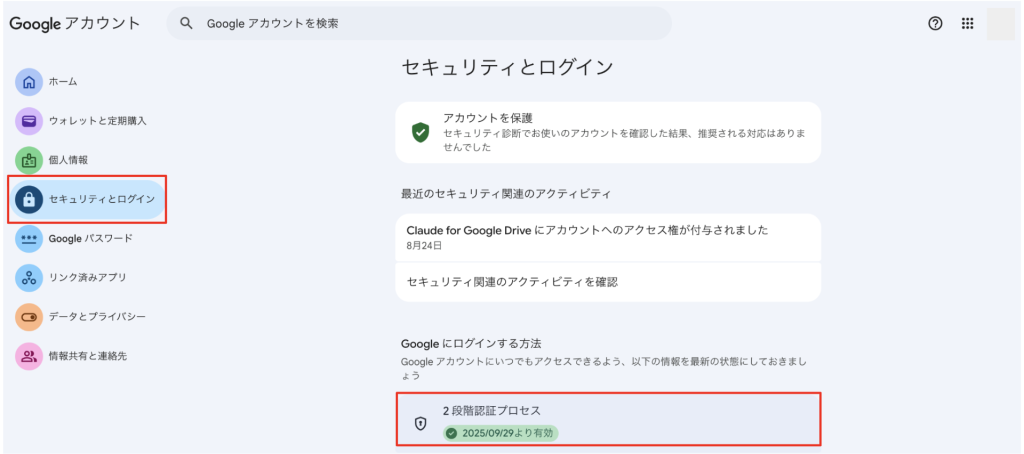1024x454 pixels.
Task: Click the search magnifier icon
Action: click(186, 24)
